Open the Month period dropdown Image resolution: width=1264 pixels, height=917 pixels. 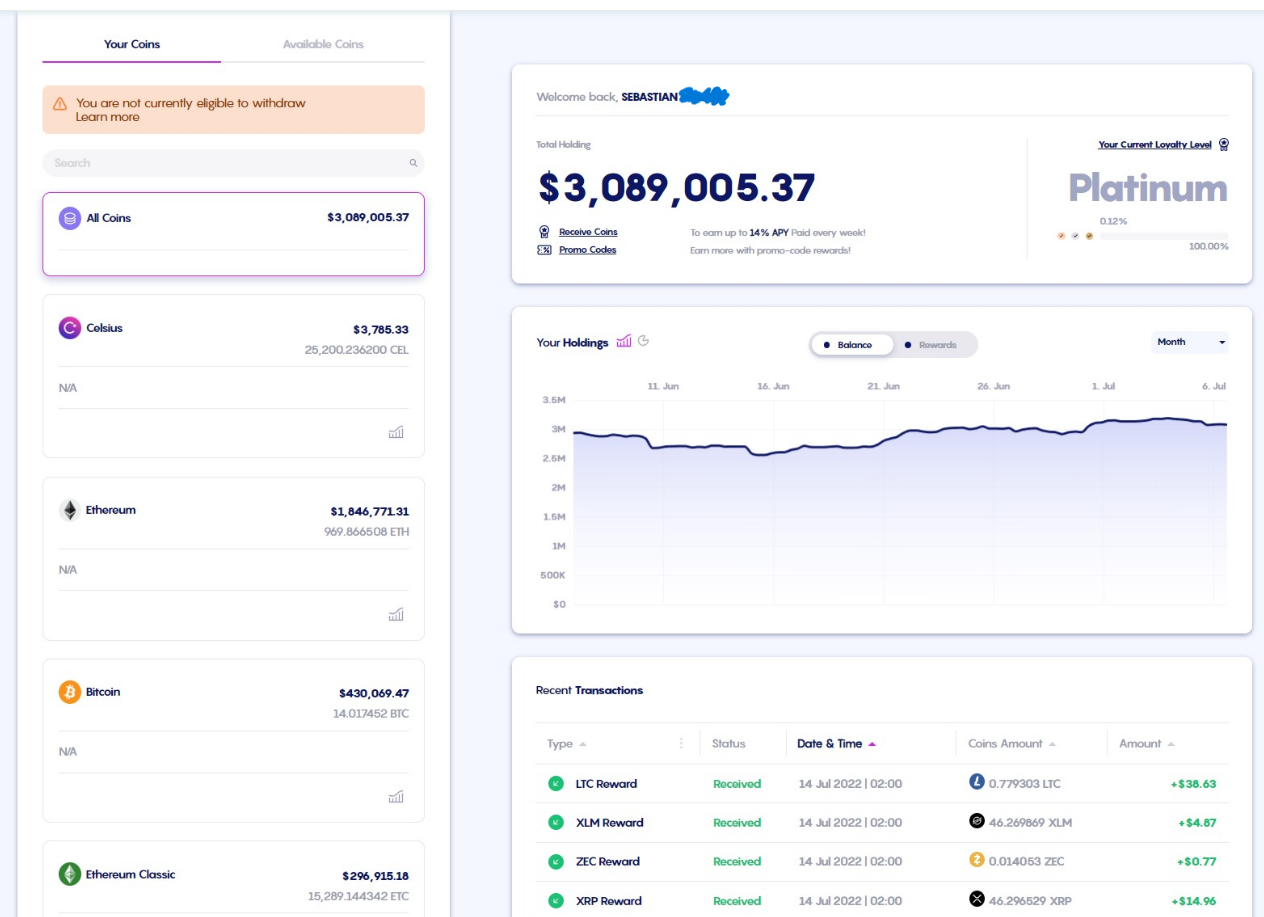(1190, 342)
